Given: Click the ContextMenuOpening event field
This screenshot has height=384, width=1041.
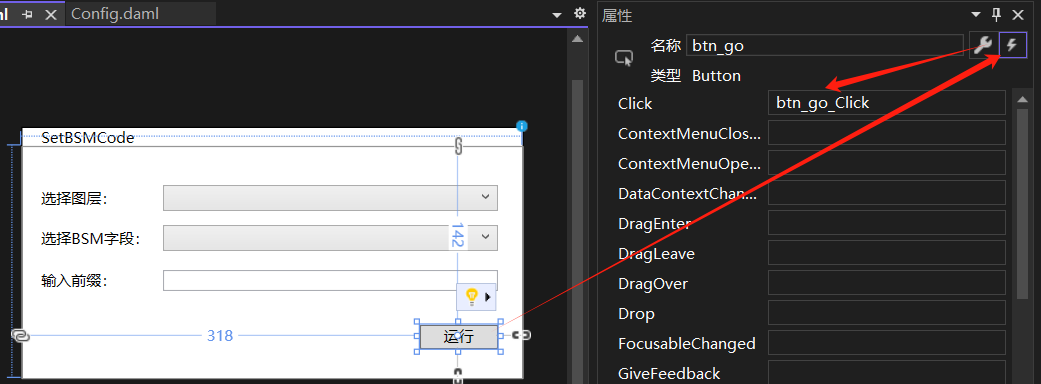Looking at the screenshot, I should [x=887, y=163].
